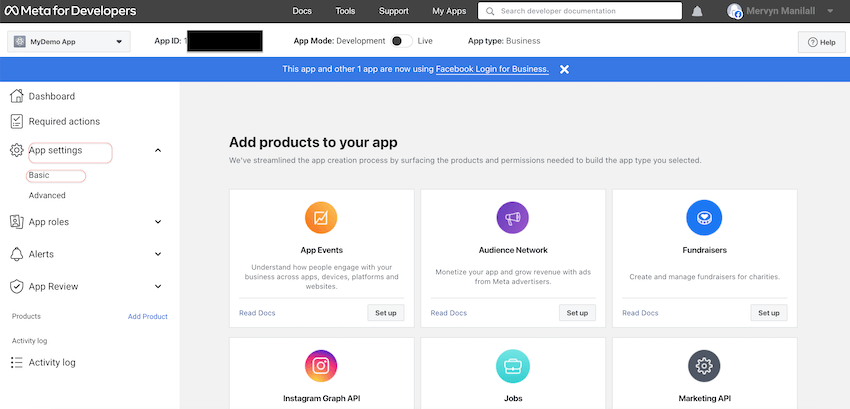Viewport: 850px width, 409px height.
Task: Dismiss the blue banner with X icon
Action: (x=564, y=69)
